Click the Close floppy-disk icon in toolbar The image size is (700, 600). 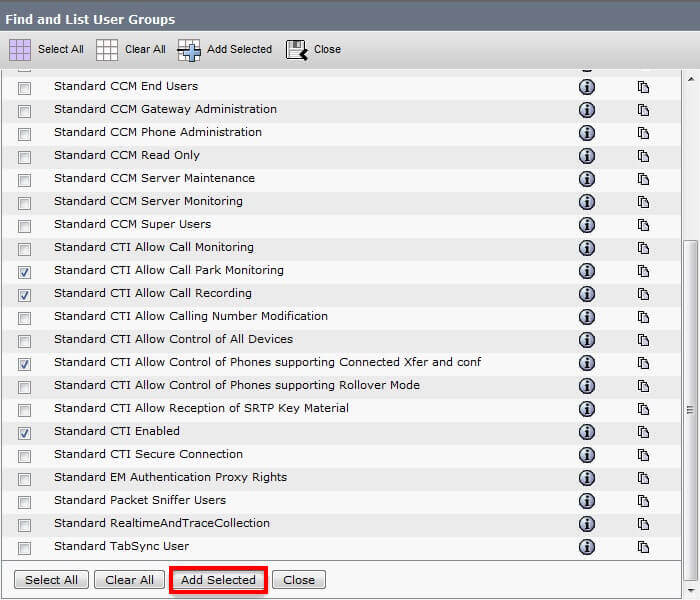[297, 50]
